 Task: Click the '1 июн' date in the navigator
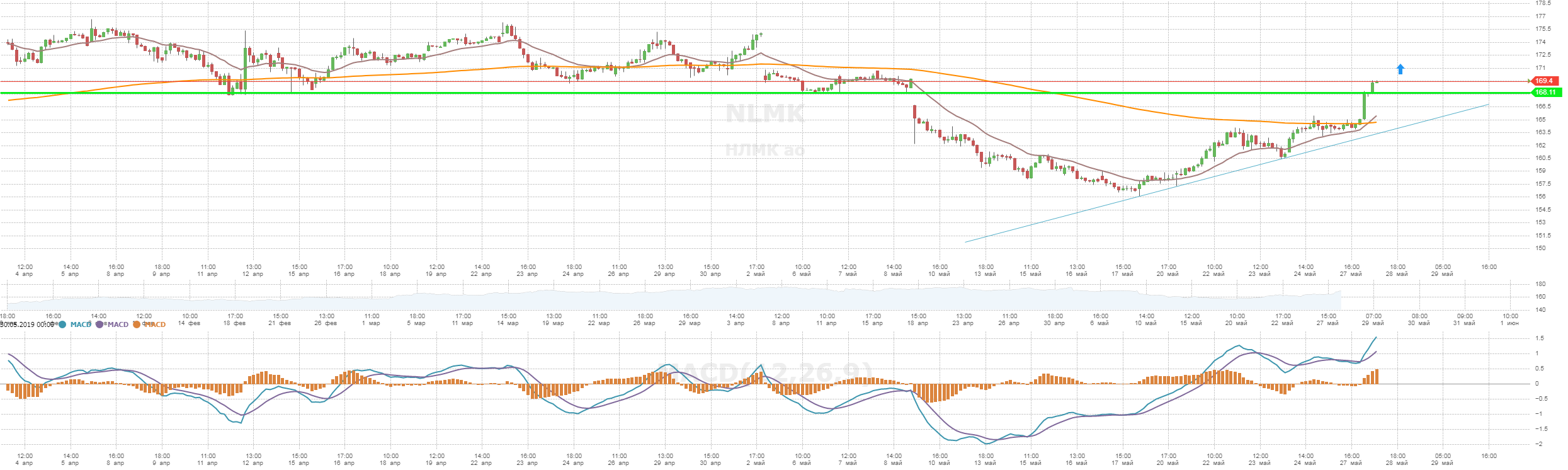pyautogui.click(x=1509, y=323)
